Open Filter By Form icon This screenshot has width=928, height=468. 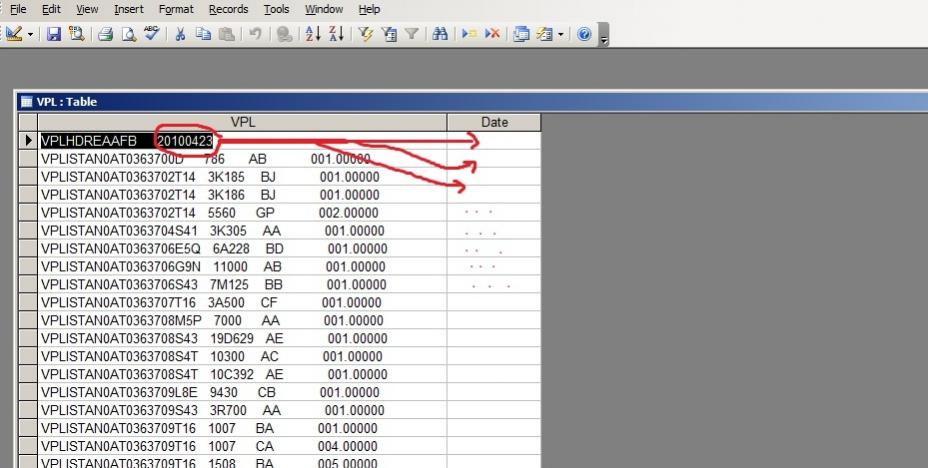tap(389, 34)
